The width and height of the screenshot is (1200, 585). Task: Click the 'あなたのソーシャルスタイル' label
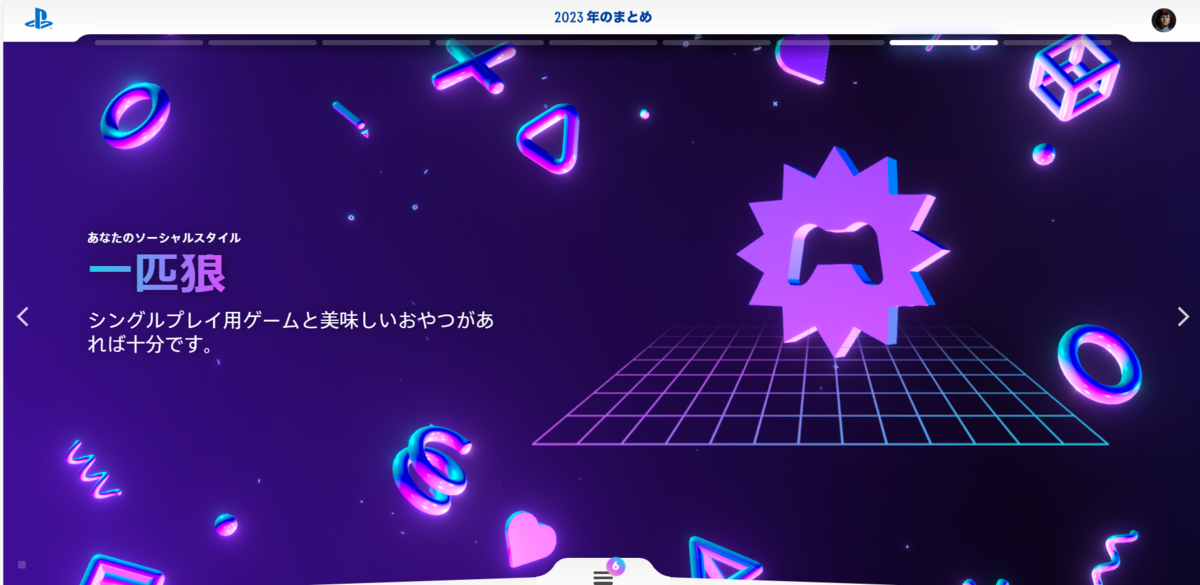click(164, 238)
